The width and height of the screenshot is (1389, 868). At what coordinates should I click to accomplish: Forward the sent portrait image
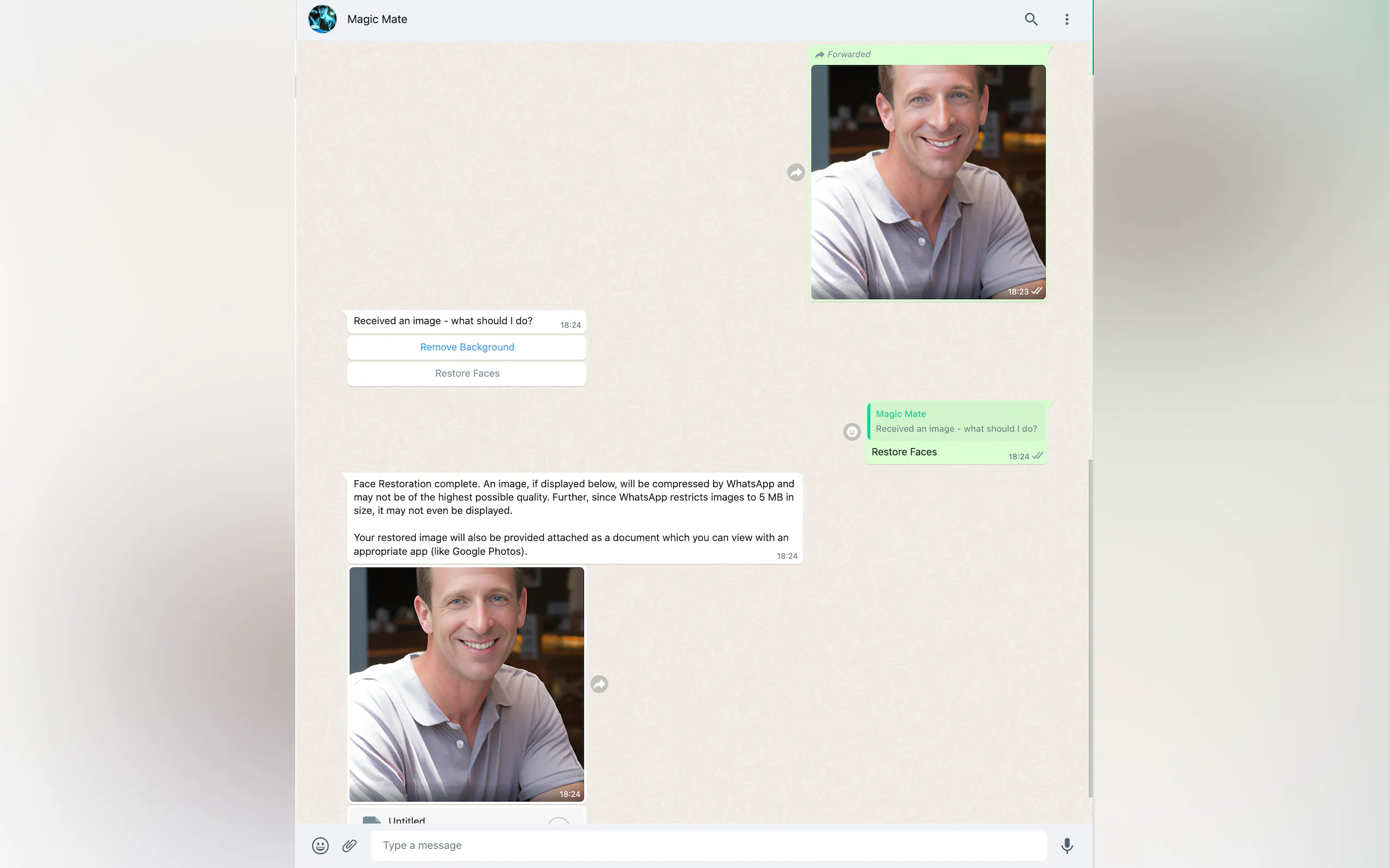click(x=795, y=172)
